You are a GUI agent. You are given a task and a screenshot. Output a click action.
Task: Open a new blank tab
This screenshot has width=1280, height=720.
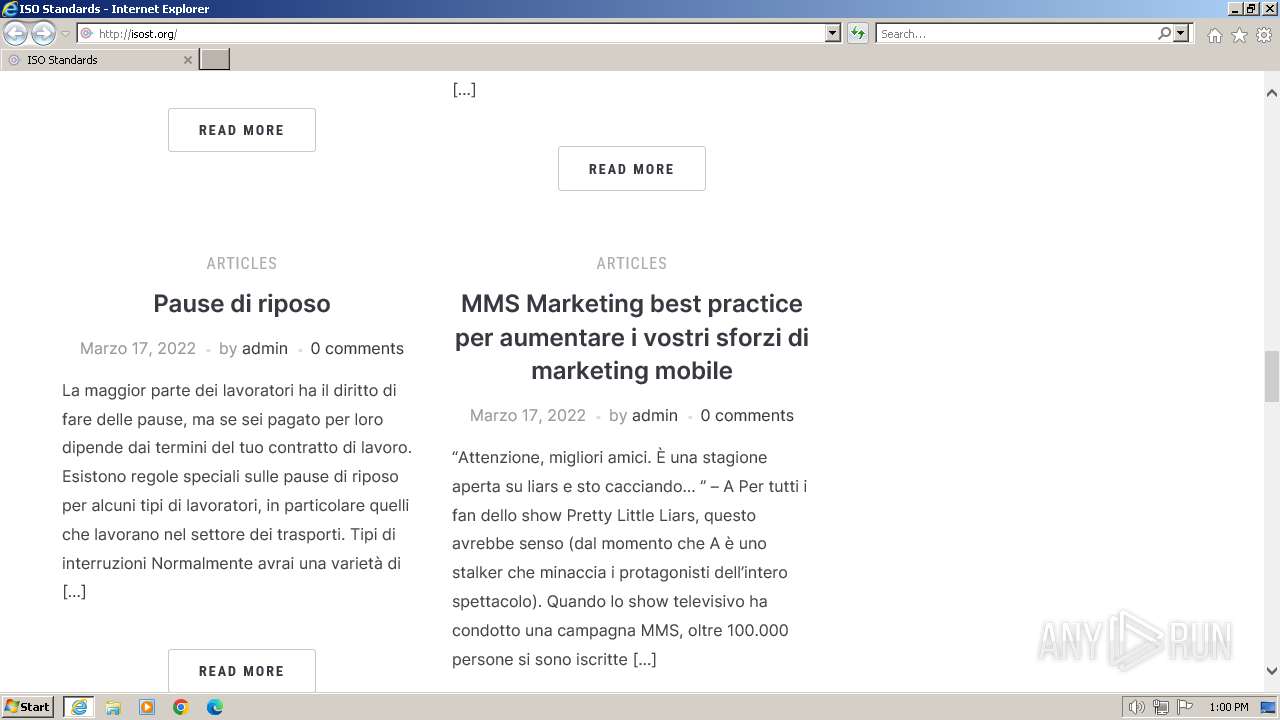point(215,60)
